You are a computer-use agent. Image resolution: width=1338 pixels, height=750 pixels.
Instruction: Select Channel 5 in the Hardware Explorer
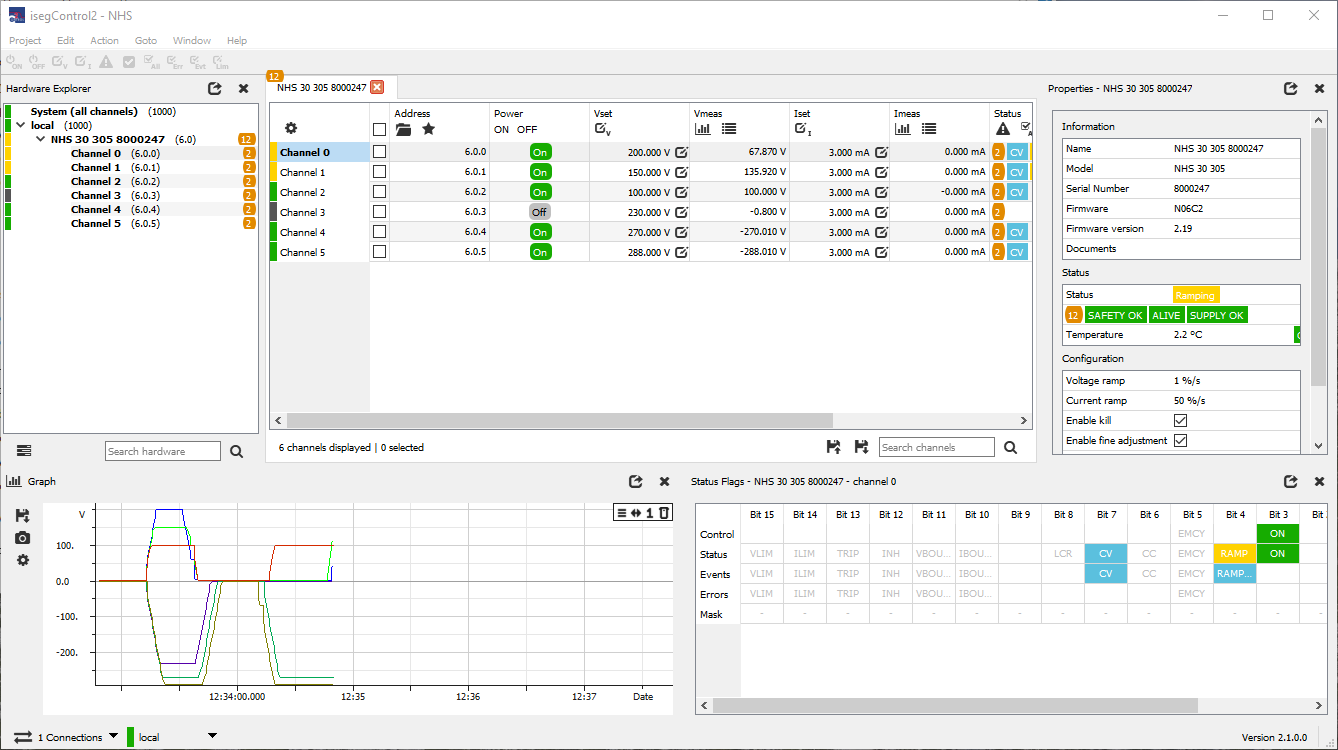coord(95,223)
